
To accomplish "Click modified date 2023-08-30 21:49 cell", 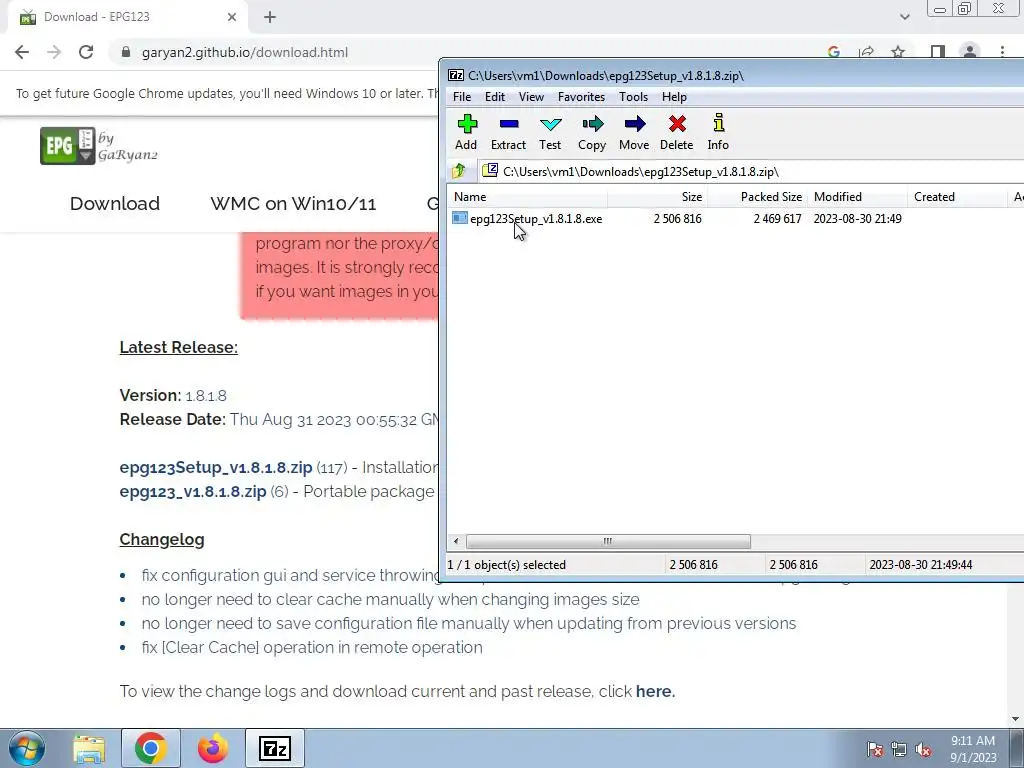I will [x=857, y=219].
